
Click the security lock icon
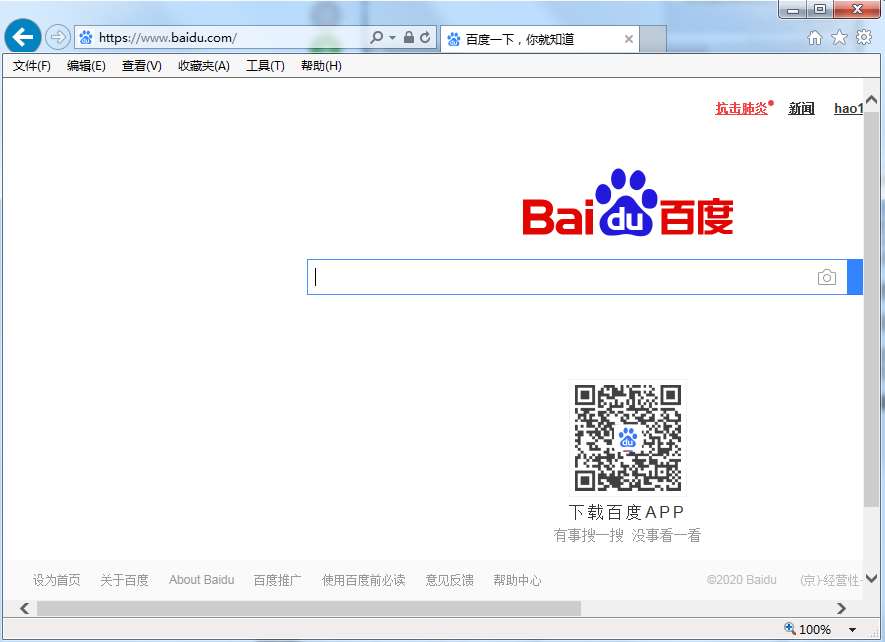pyautogui.click(x=409, y=38)
